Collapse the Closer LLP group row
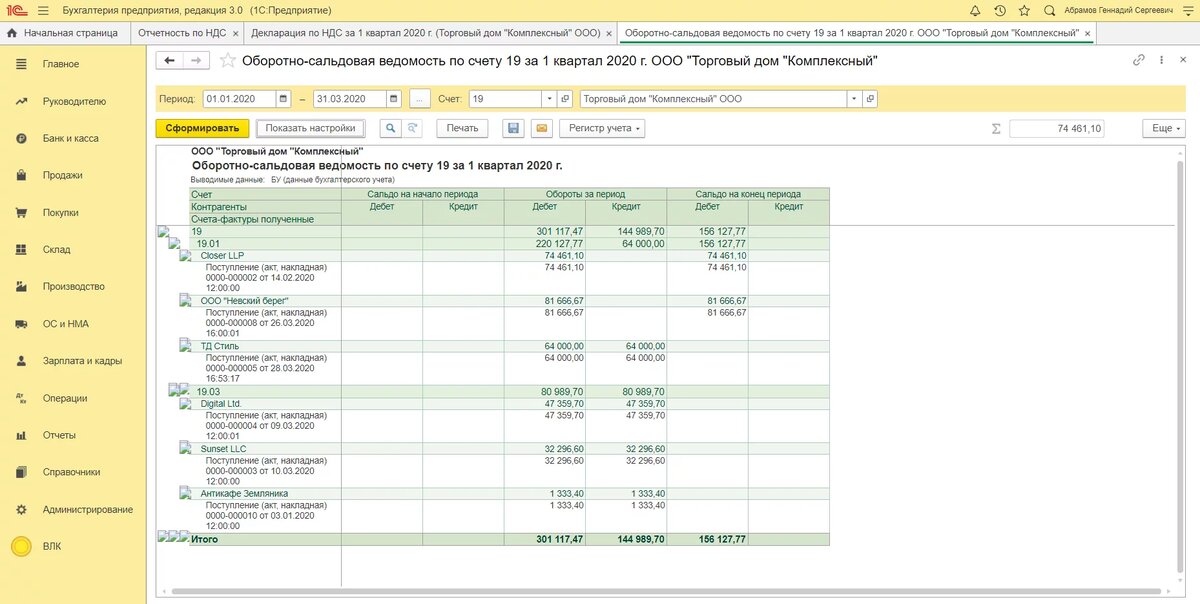 185,256
